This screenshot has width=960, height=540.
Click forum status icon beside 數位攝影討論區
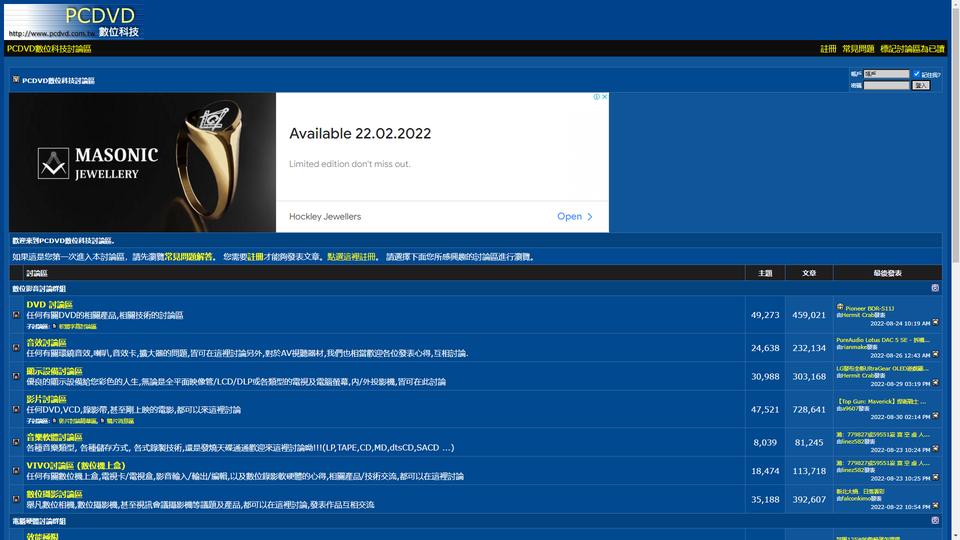coord(16,499)
